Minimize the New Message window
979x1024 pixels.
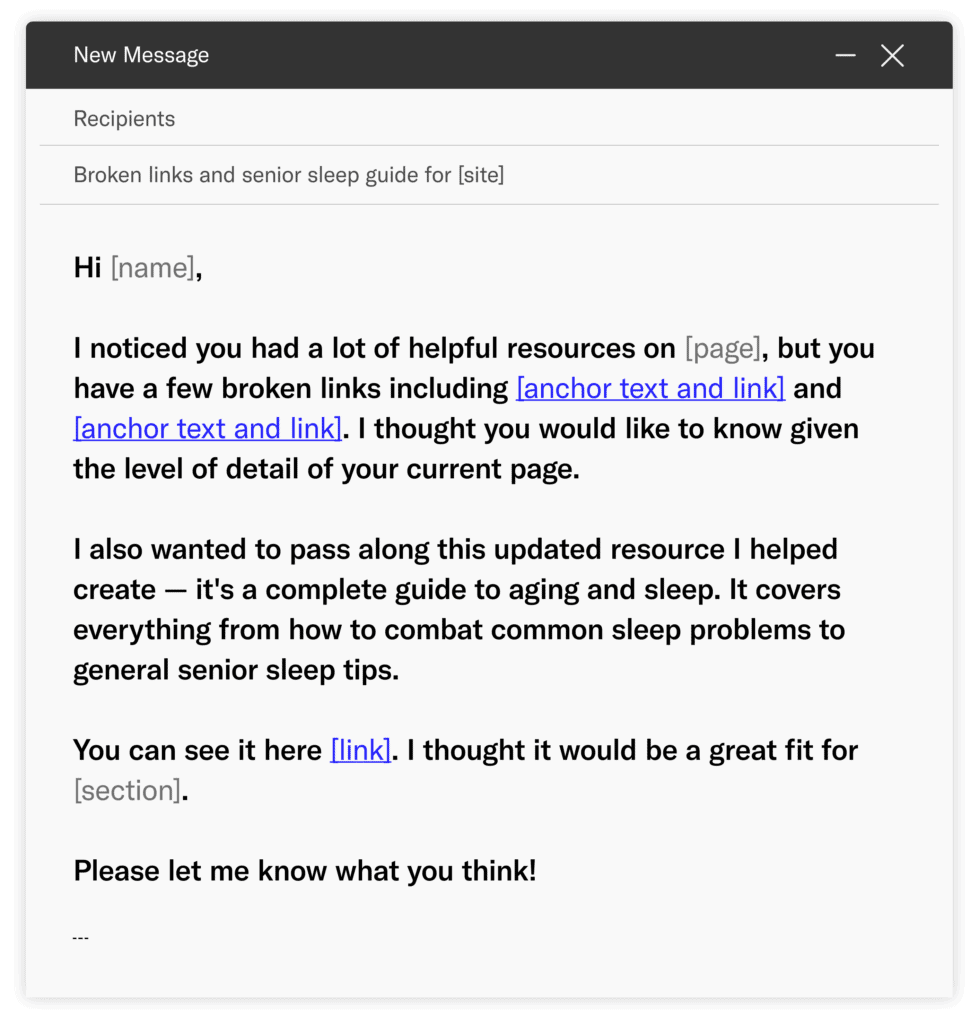click(x=845, y=55)
